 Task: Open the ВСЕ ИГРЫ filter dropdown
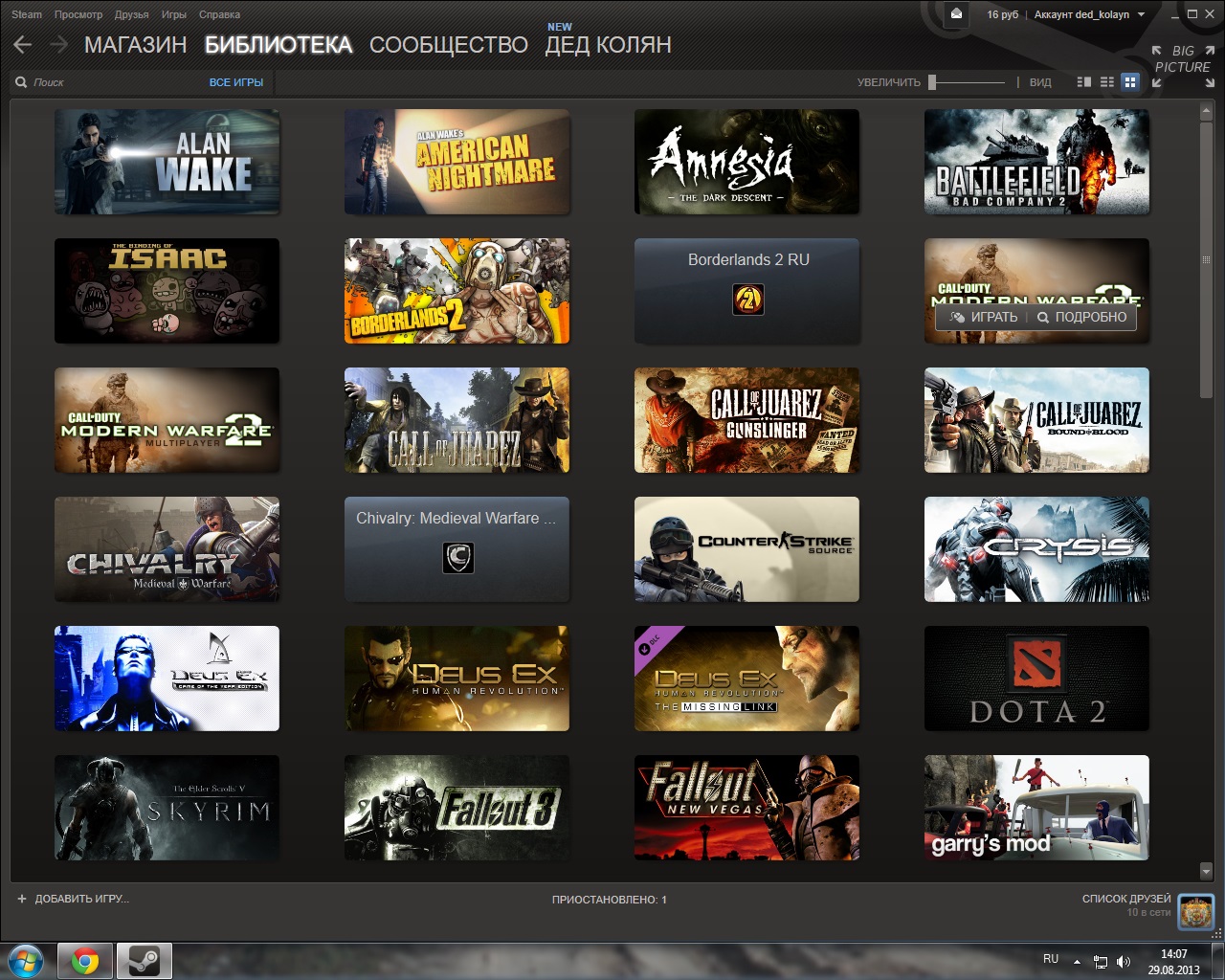click(x=236, y=82)
